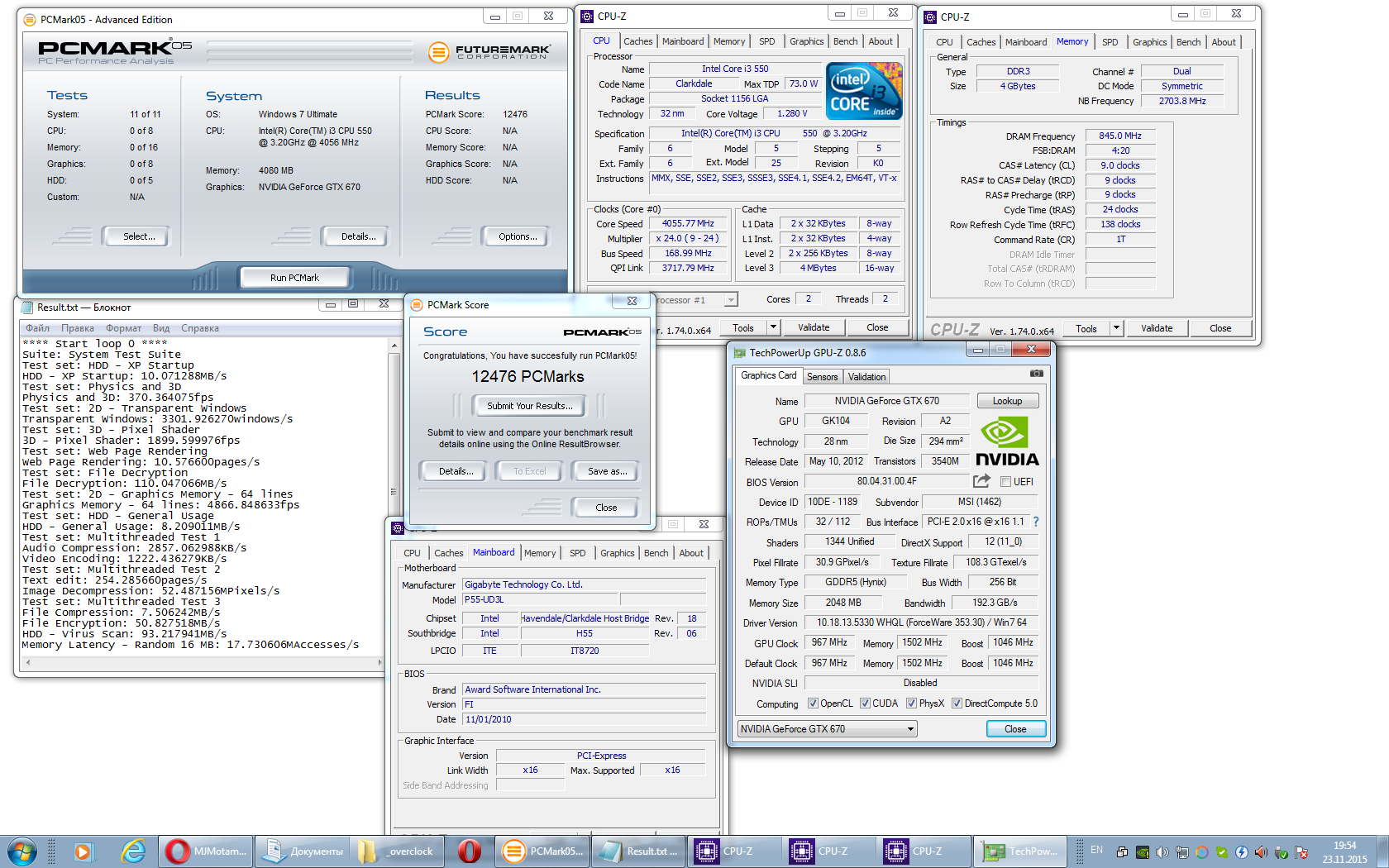This screenshot has width=1389, height=868.
Task: Click Validate button in Memory CPU-Z window
Action: 1157,328
